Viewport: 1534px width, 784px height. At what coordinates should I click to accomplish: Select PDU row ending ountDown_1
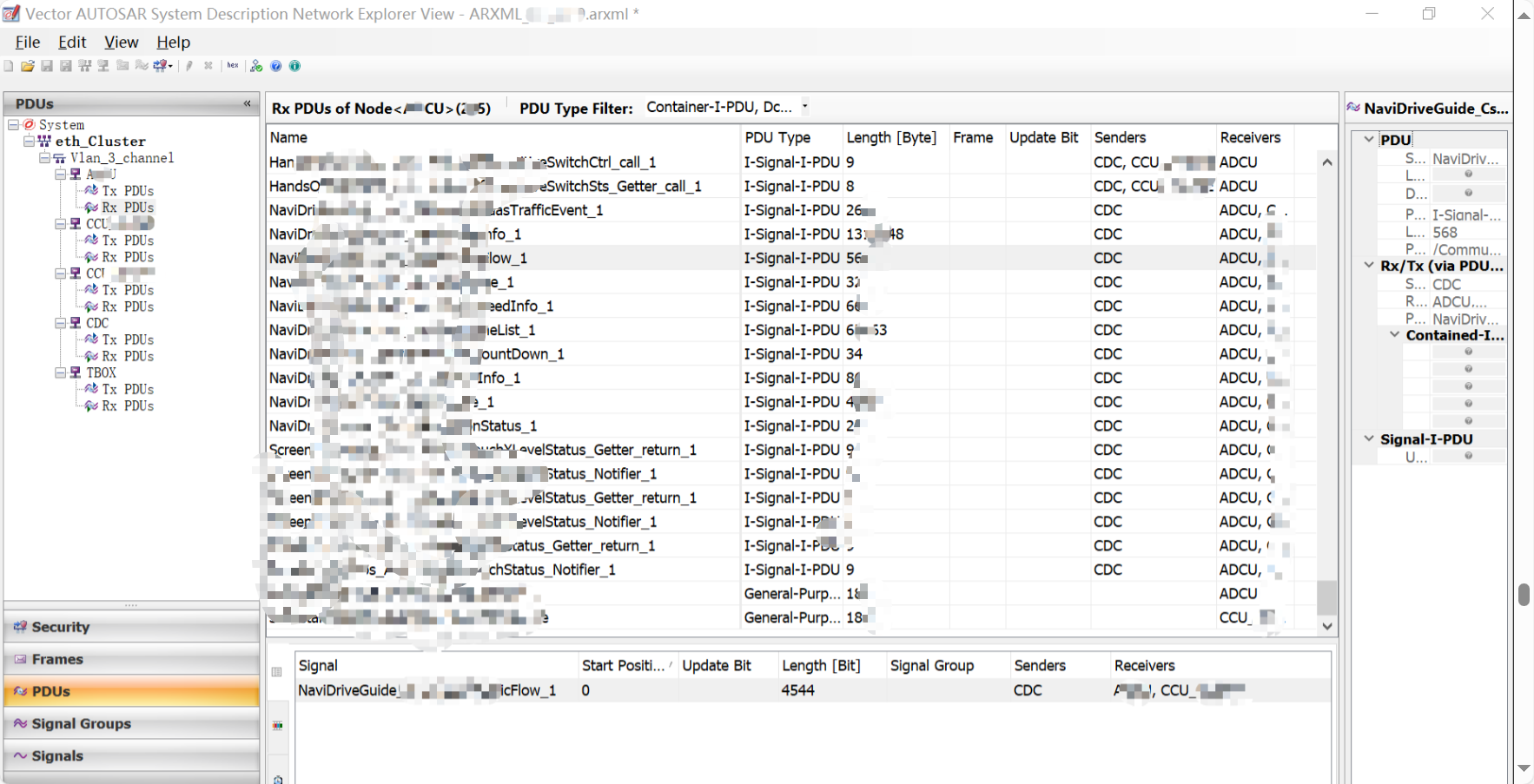click(790, 354)
